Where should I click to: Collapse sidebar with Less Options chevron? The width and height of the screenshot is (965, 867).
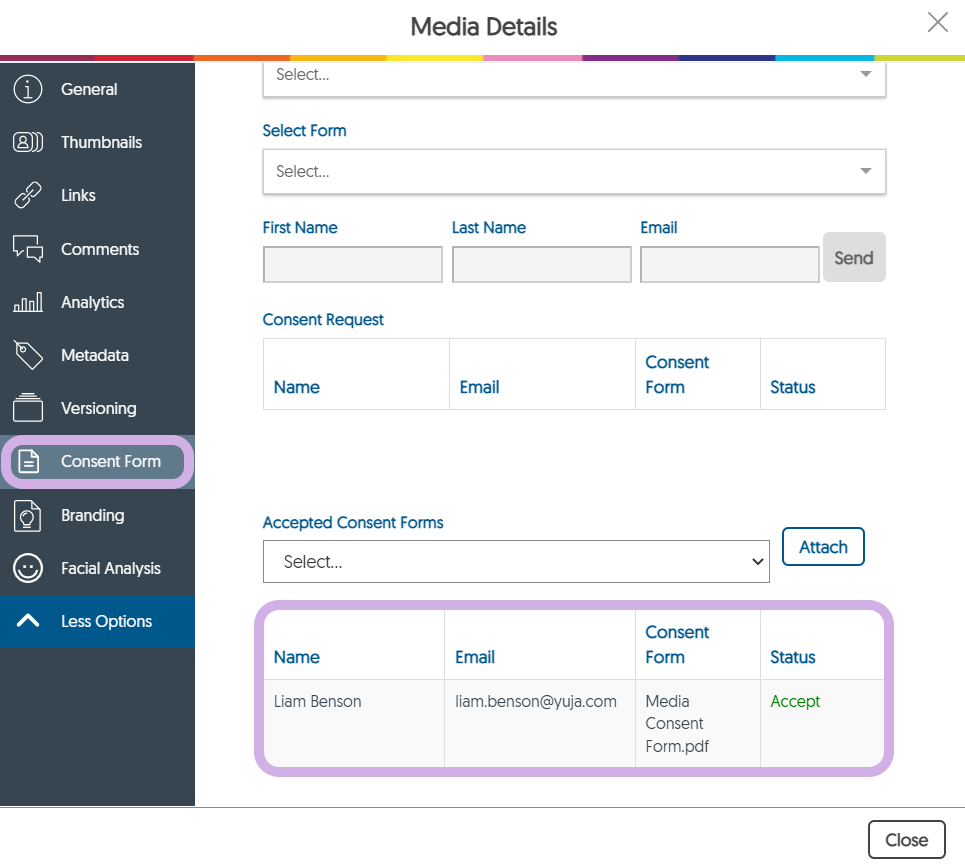point(28,621)
